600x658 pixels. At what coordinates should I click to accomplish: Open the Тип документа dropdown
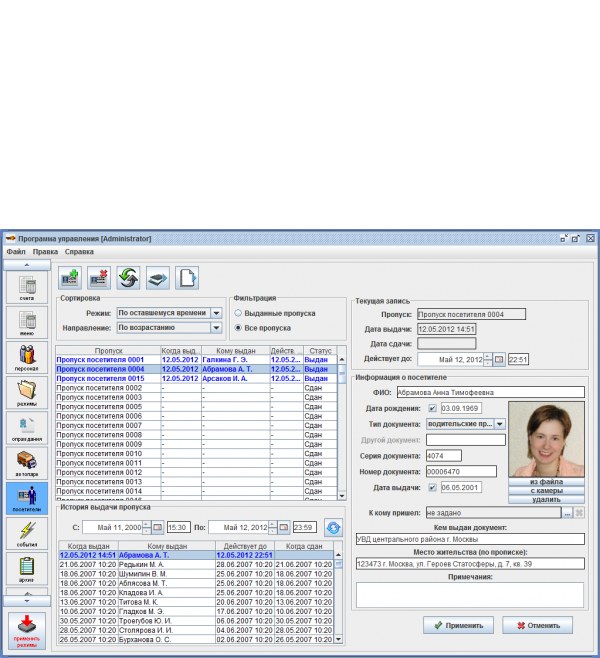(x=500, y=424)
